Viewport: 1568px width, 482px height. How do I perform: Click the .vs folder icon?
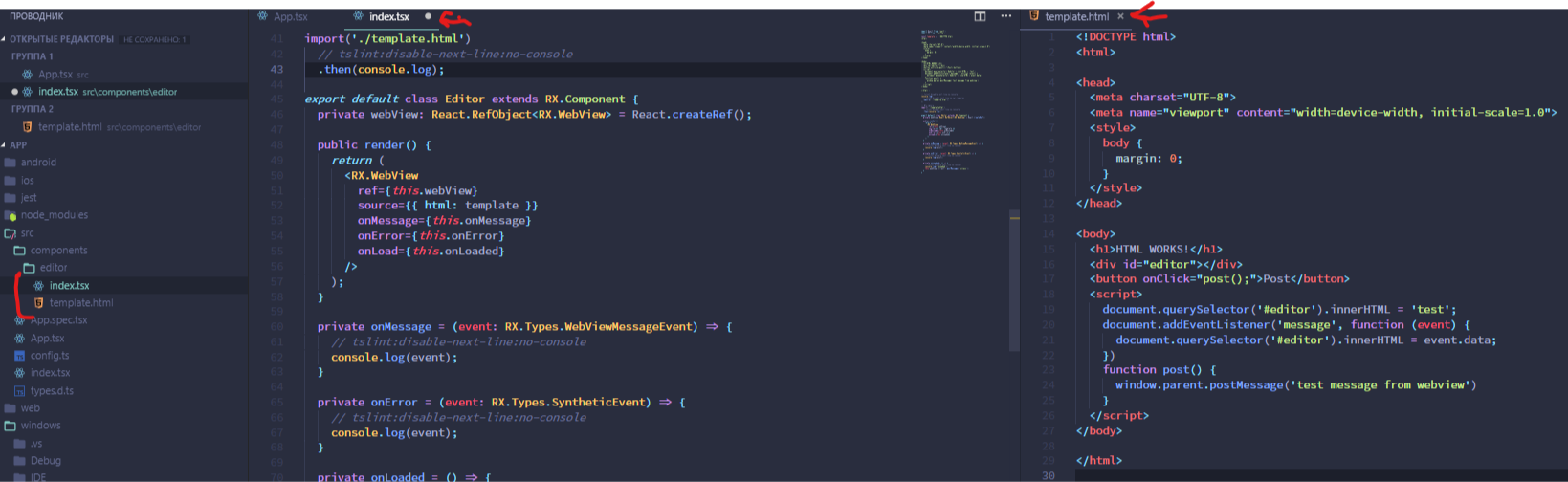(x=20, y=444)
